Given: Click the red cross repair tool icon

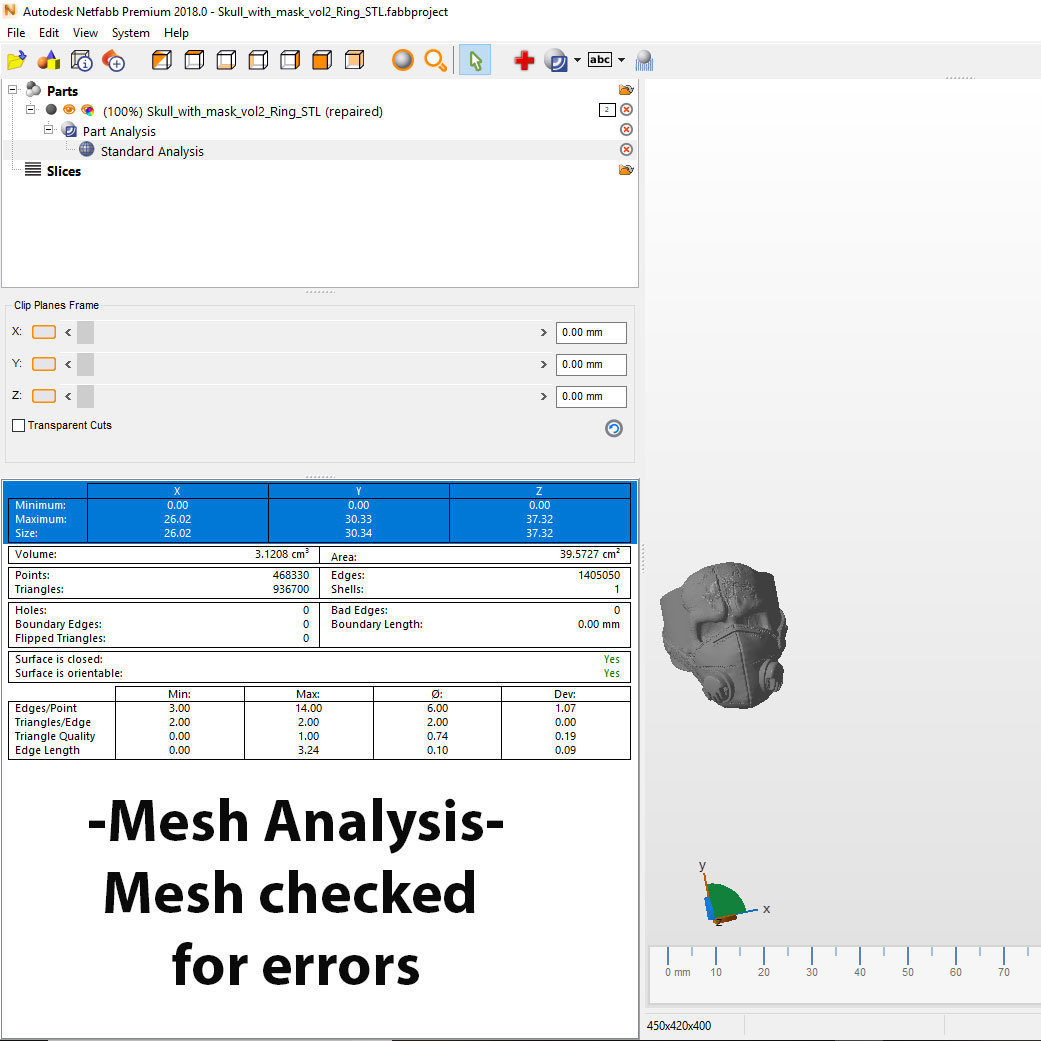Looking at the screenshot, I should tap(524, 60).
